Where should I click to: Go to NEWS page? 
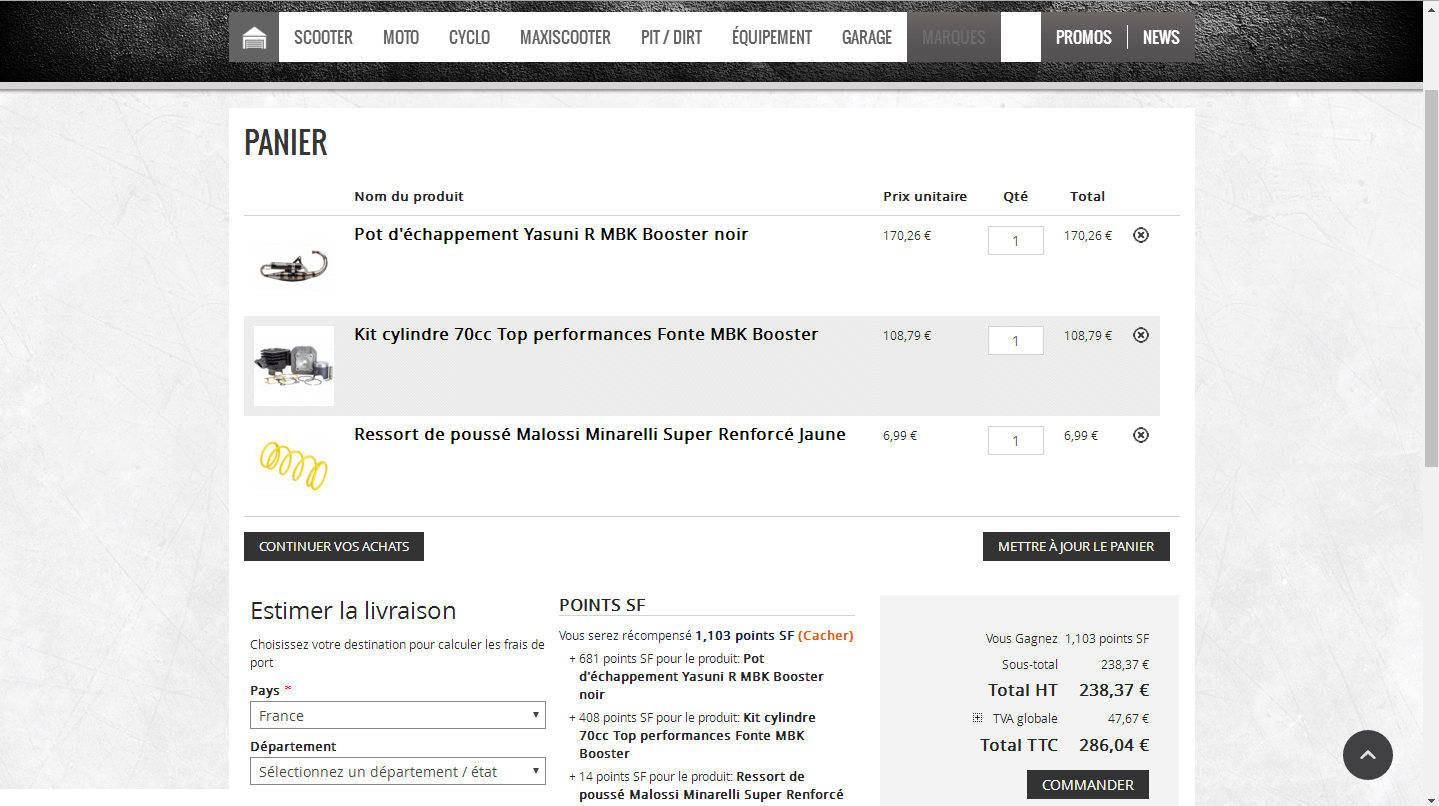tap(1161, 38)
